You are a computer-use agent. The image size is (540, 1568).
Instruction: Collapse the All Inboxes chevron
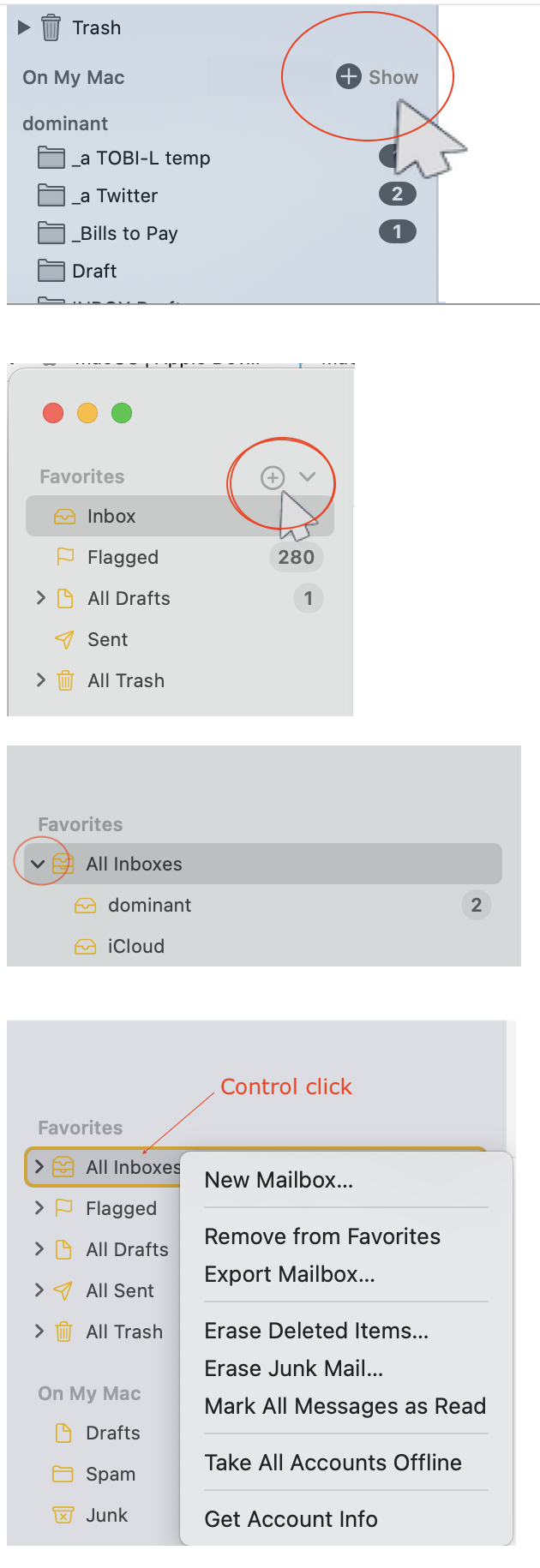[x=39, y=864]
